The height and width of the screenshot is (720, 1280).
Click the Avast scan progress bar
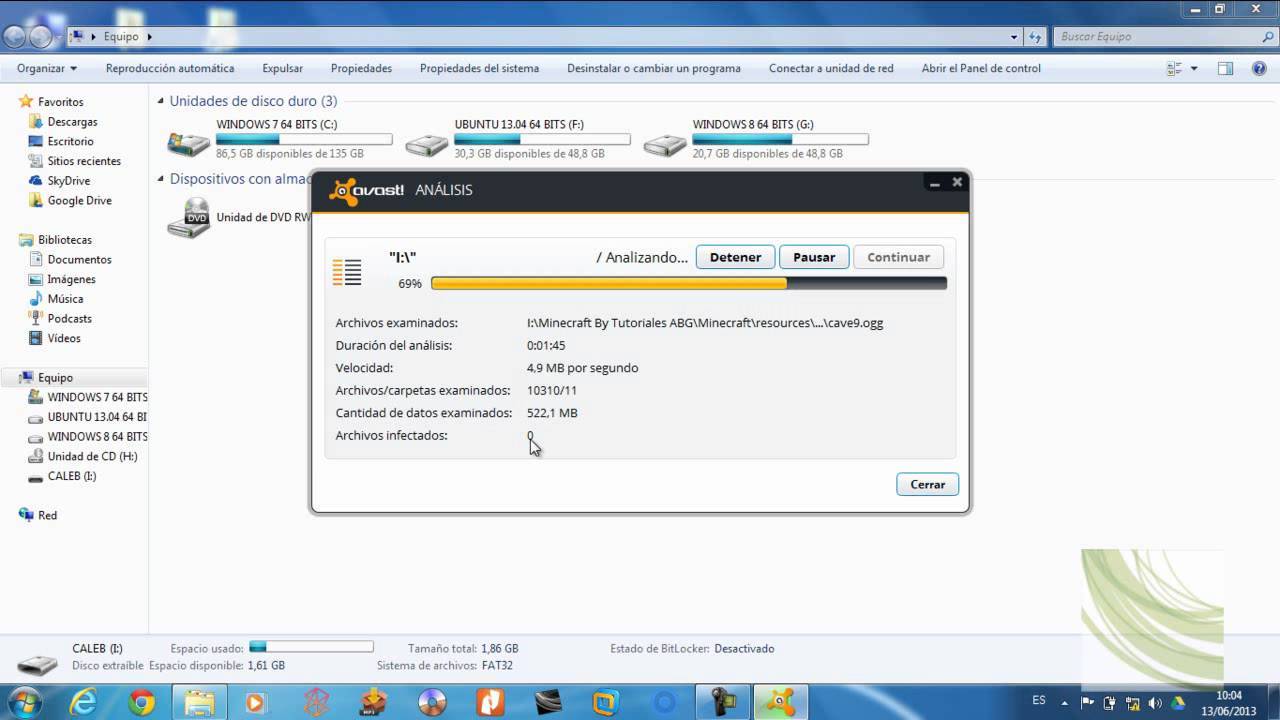click(688, 284)
